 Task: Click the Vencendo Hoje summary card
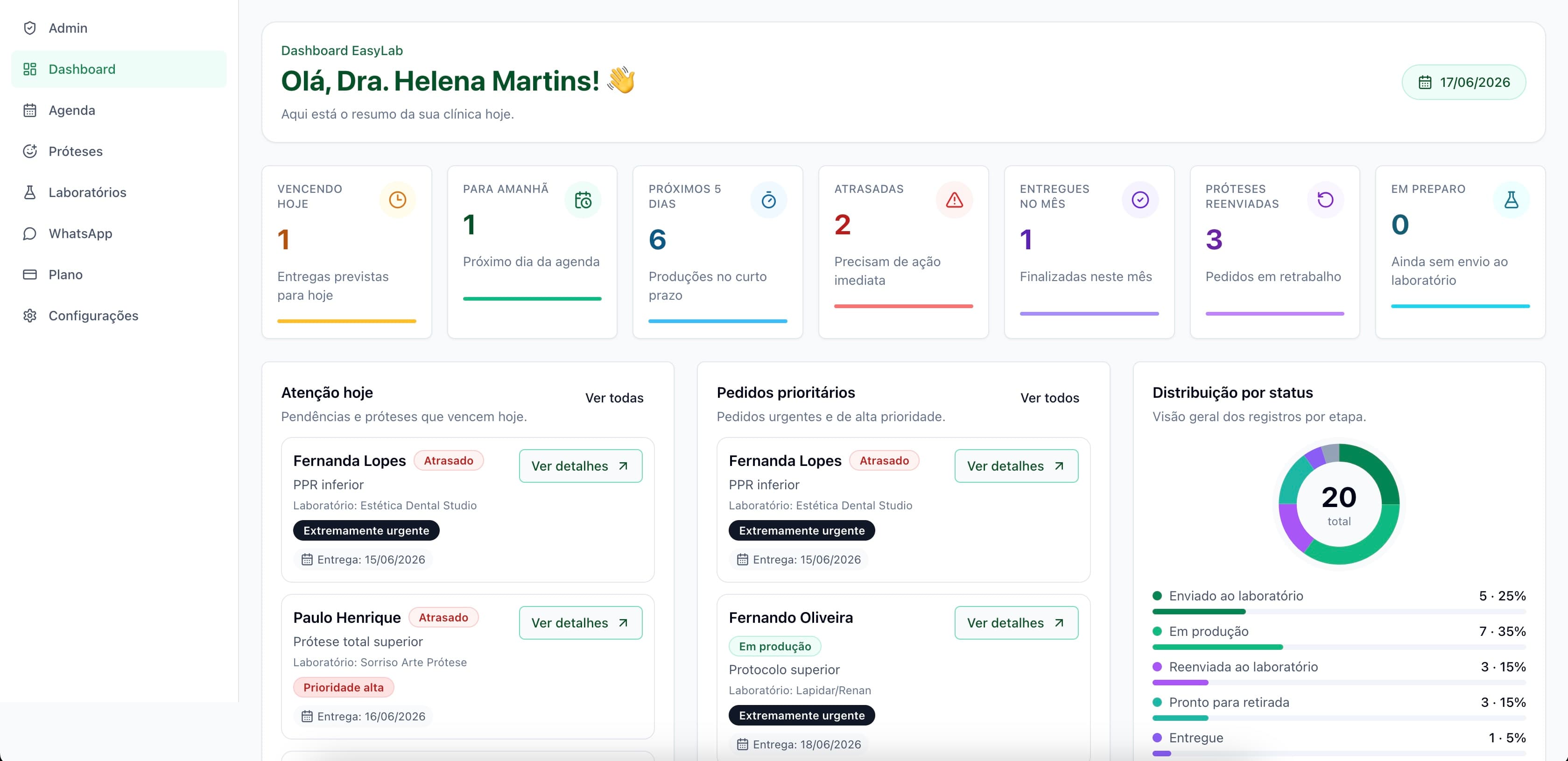click(347, 252)
